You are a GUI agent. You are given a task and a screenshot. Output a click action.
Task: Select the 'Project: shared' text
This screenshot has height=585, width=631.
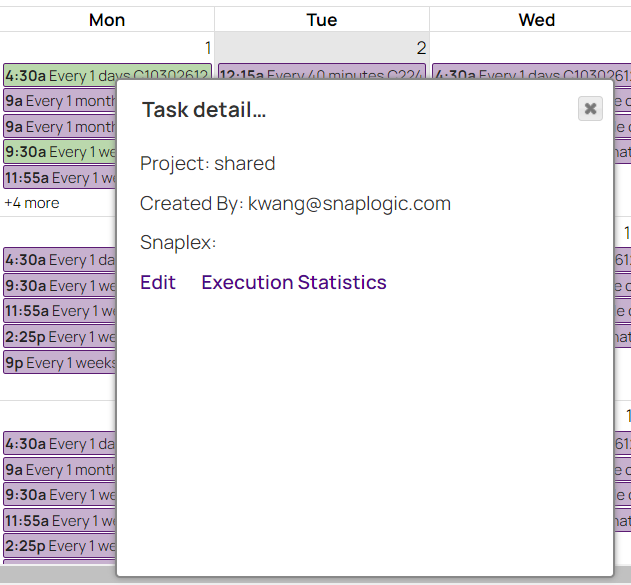(208, 163)
